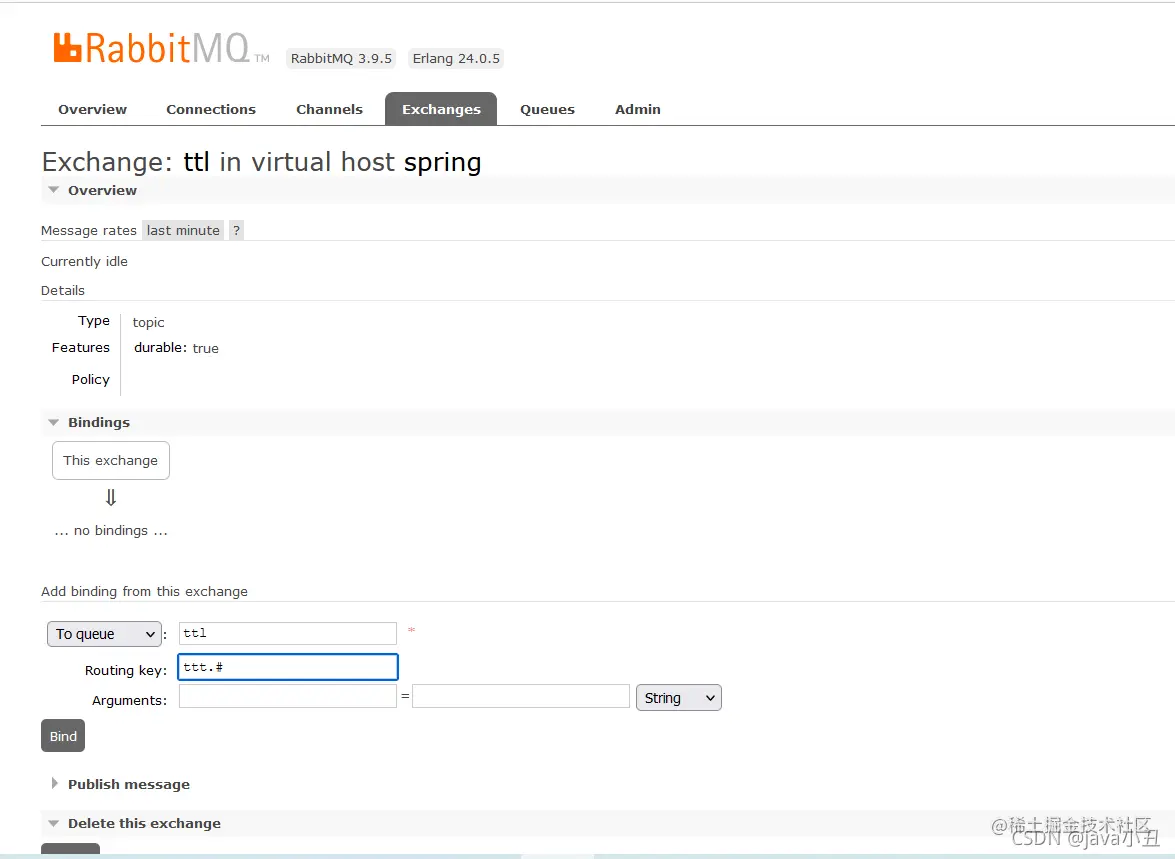The image size is (1175, 859).
Task: Focus the queue name field containing ttl
Action: click(x=288, y=633)
